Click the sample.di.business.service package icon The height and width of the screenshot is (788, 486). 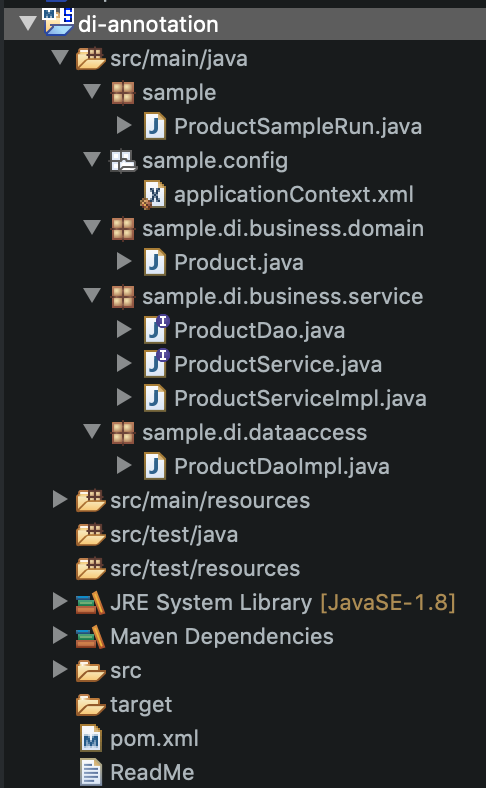tap(123, 297)
